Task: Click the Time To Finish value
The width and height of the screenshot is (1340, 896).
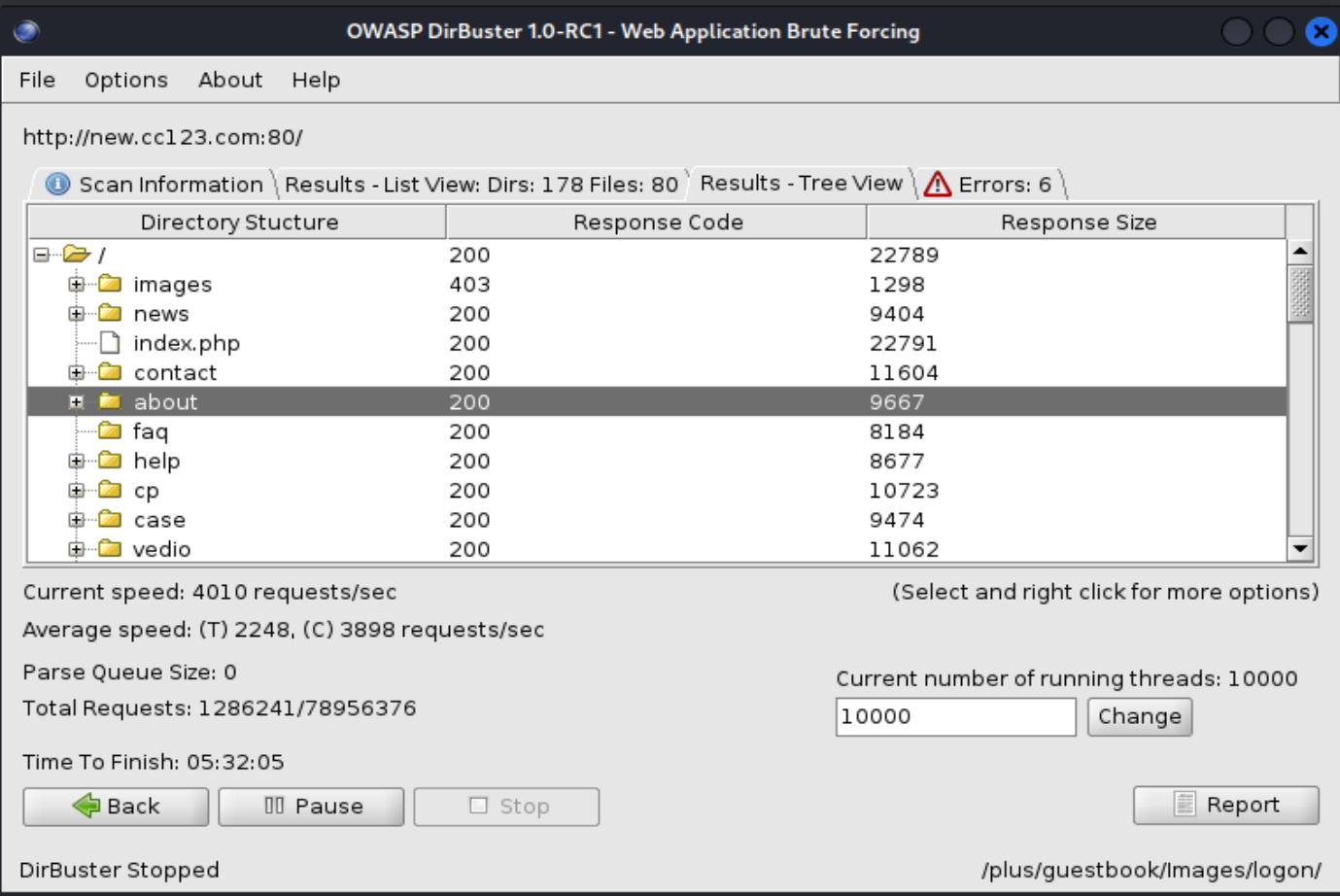Action: [x=235, y=762]
